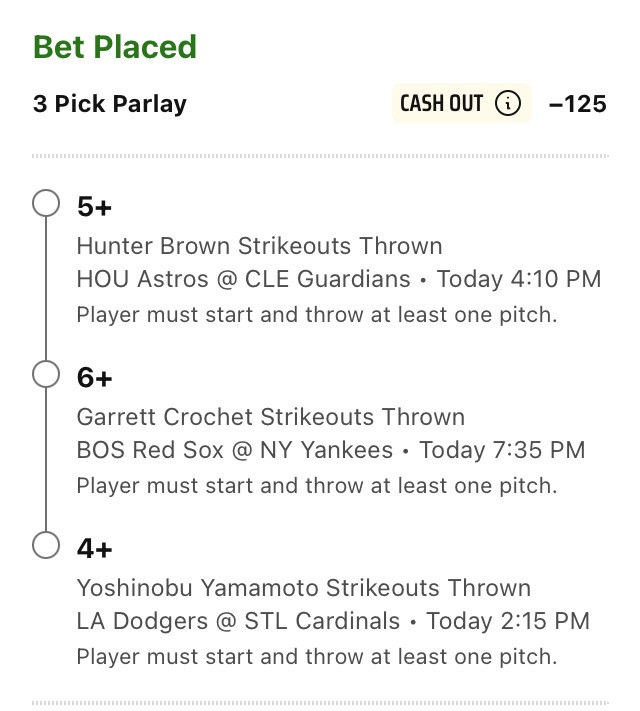Click the Bet Placed heading
Viewport: 640px width, 711px height.
coord(115,47)
